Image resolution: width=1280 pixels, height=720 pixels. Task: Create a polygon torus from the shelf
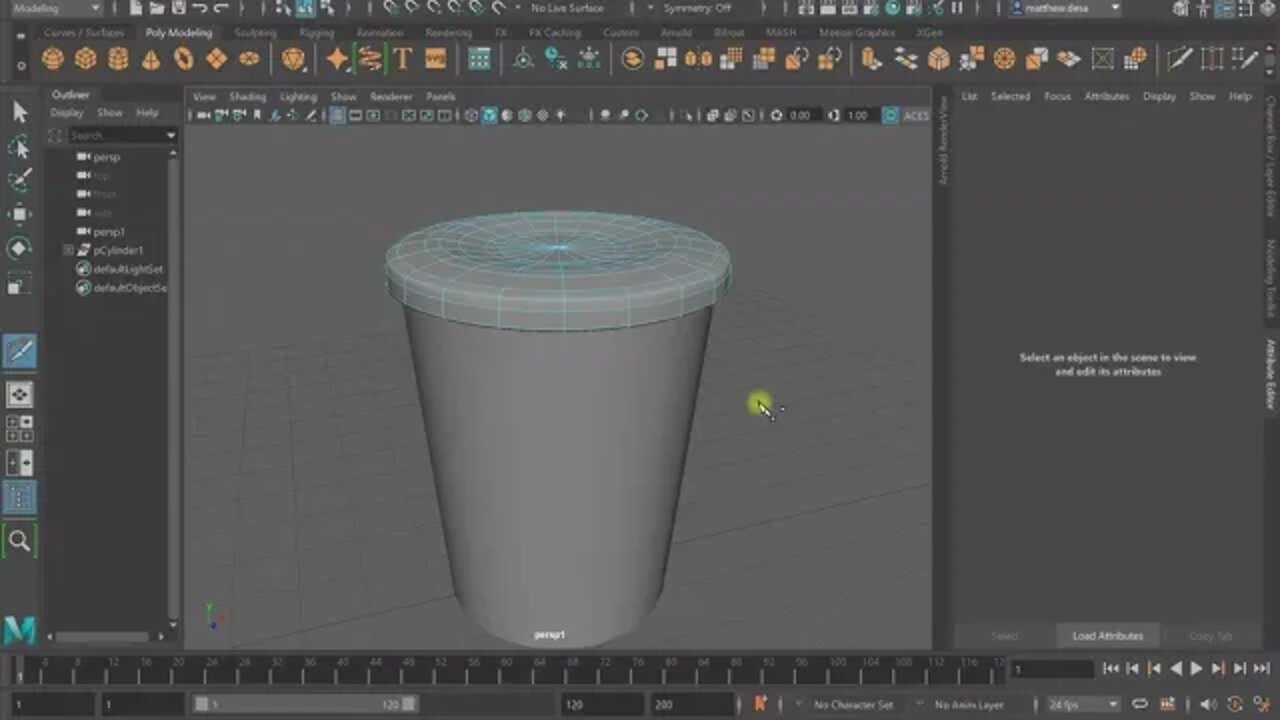pos(184,59)
